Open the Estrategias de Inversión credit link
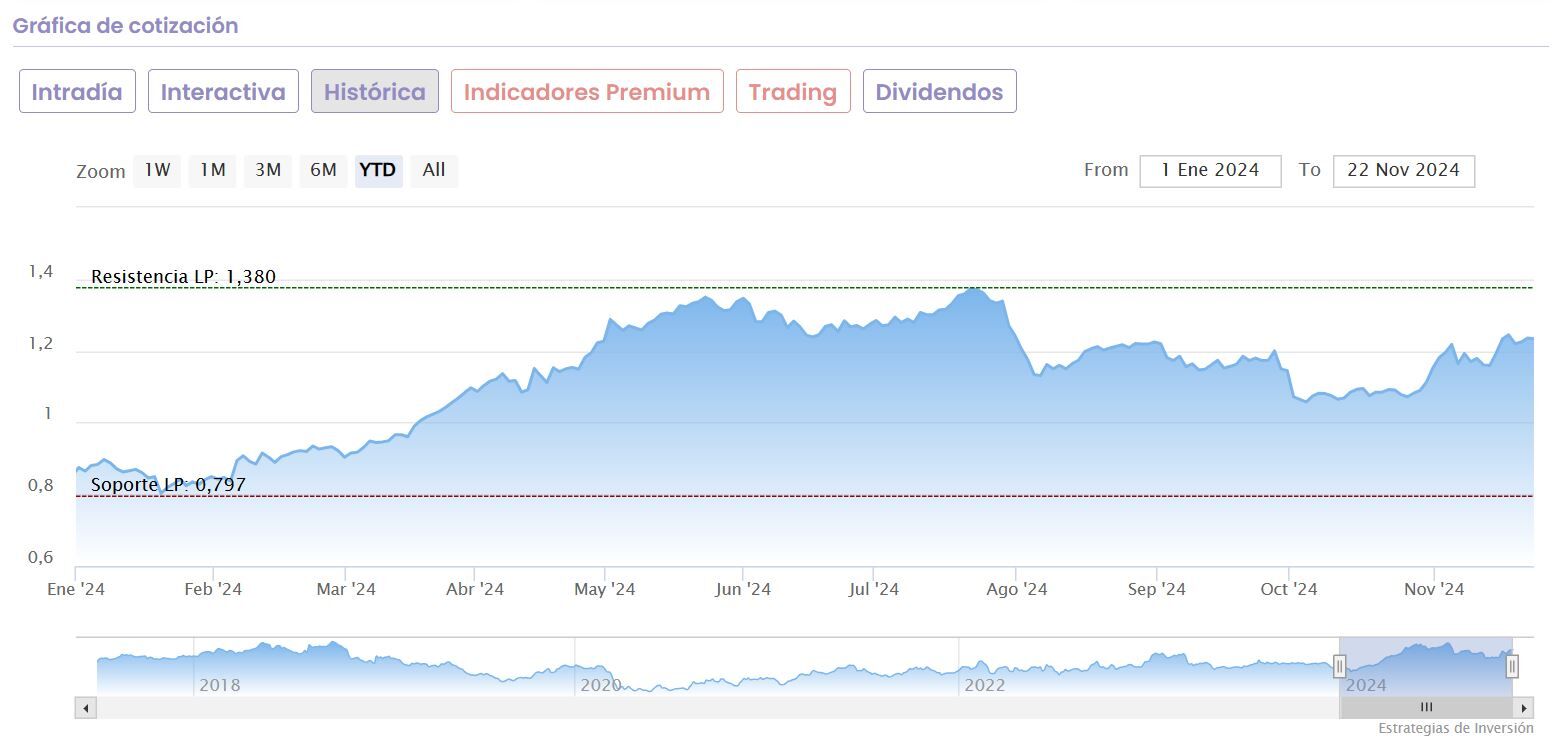 click(1455, 728)
